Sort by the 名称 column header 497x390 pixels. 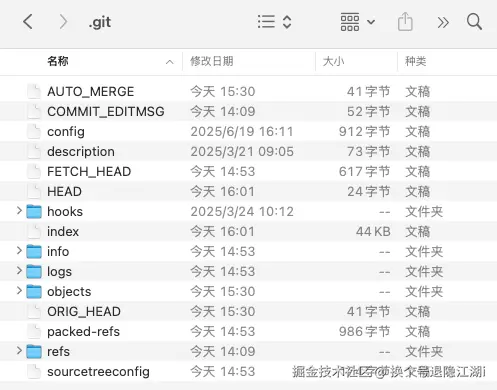coord(58,61)
